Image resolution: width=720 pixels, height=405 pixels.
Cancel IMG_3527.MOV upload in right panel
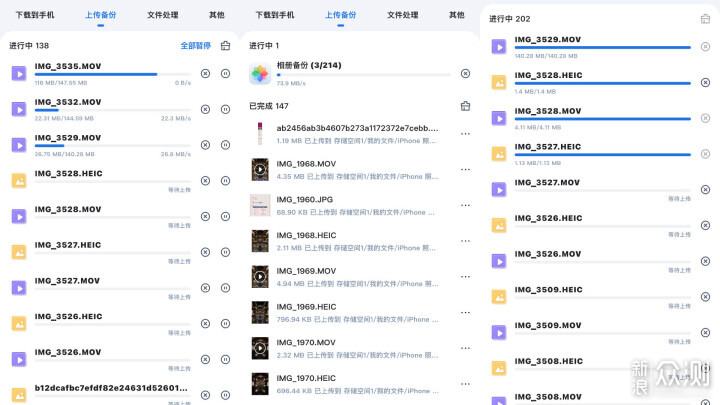pos(705,190)
